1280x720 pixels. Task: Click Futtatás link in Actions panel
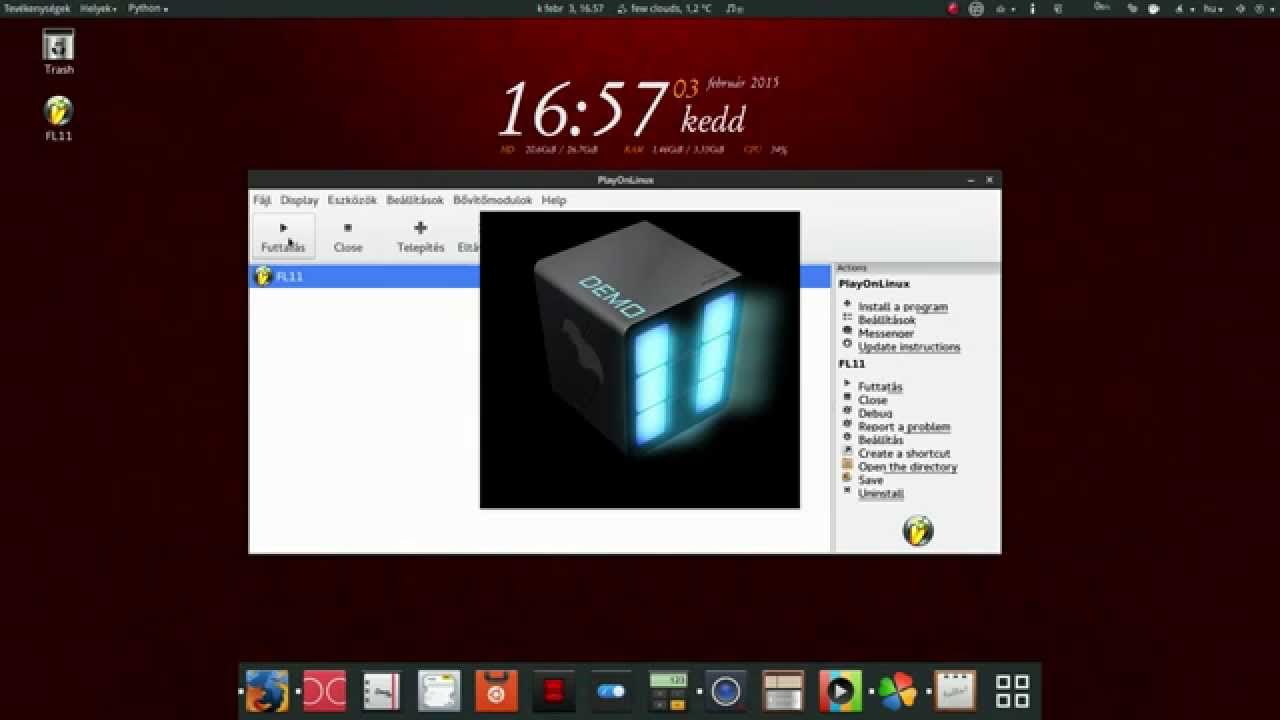click(880, 386)
